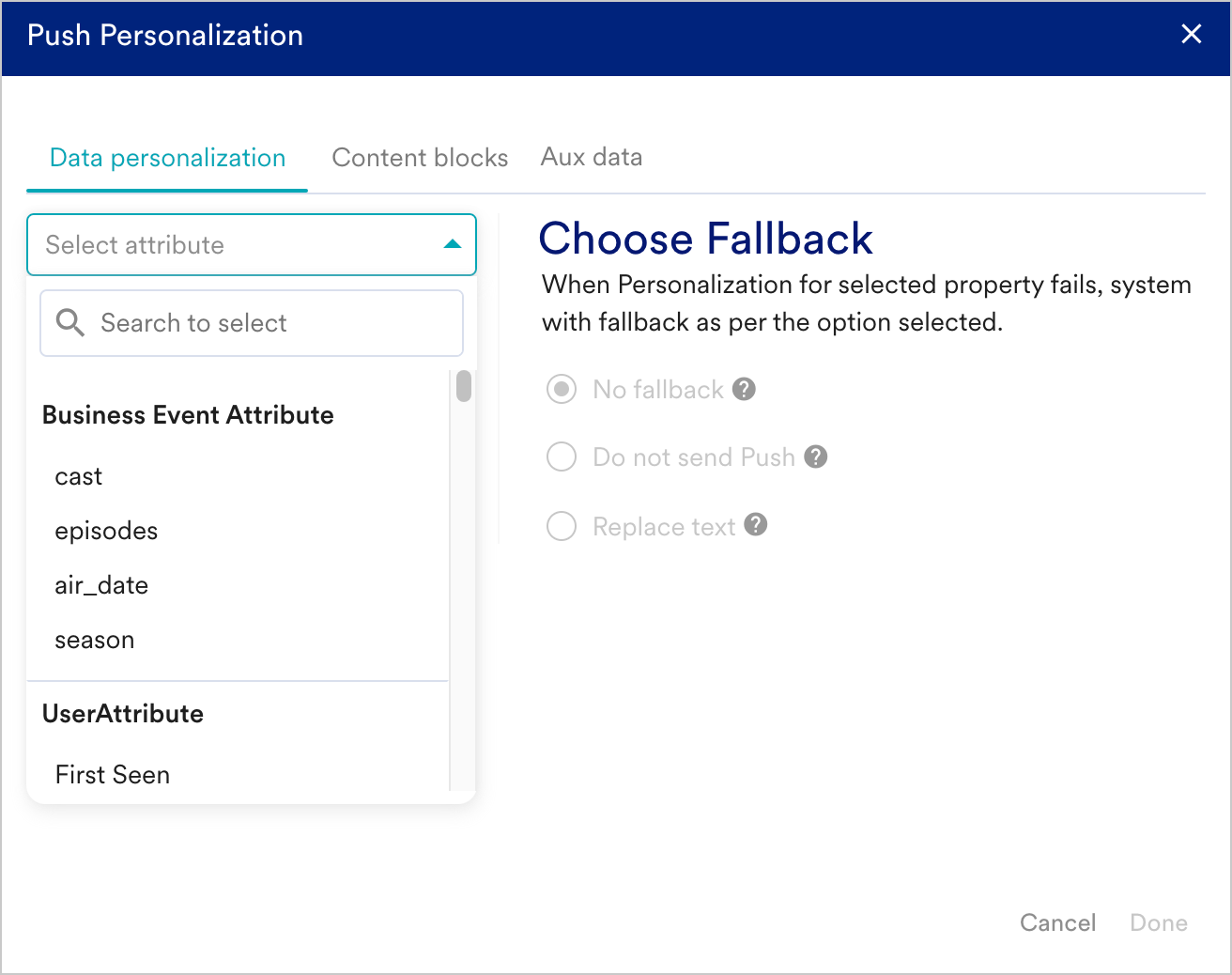Choose the episodes attribute option

point(106,531)
